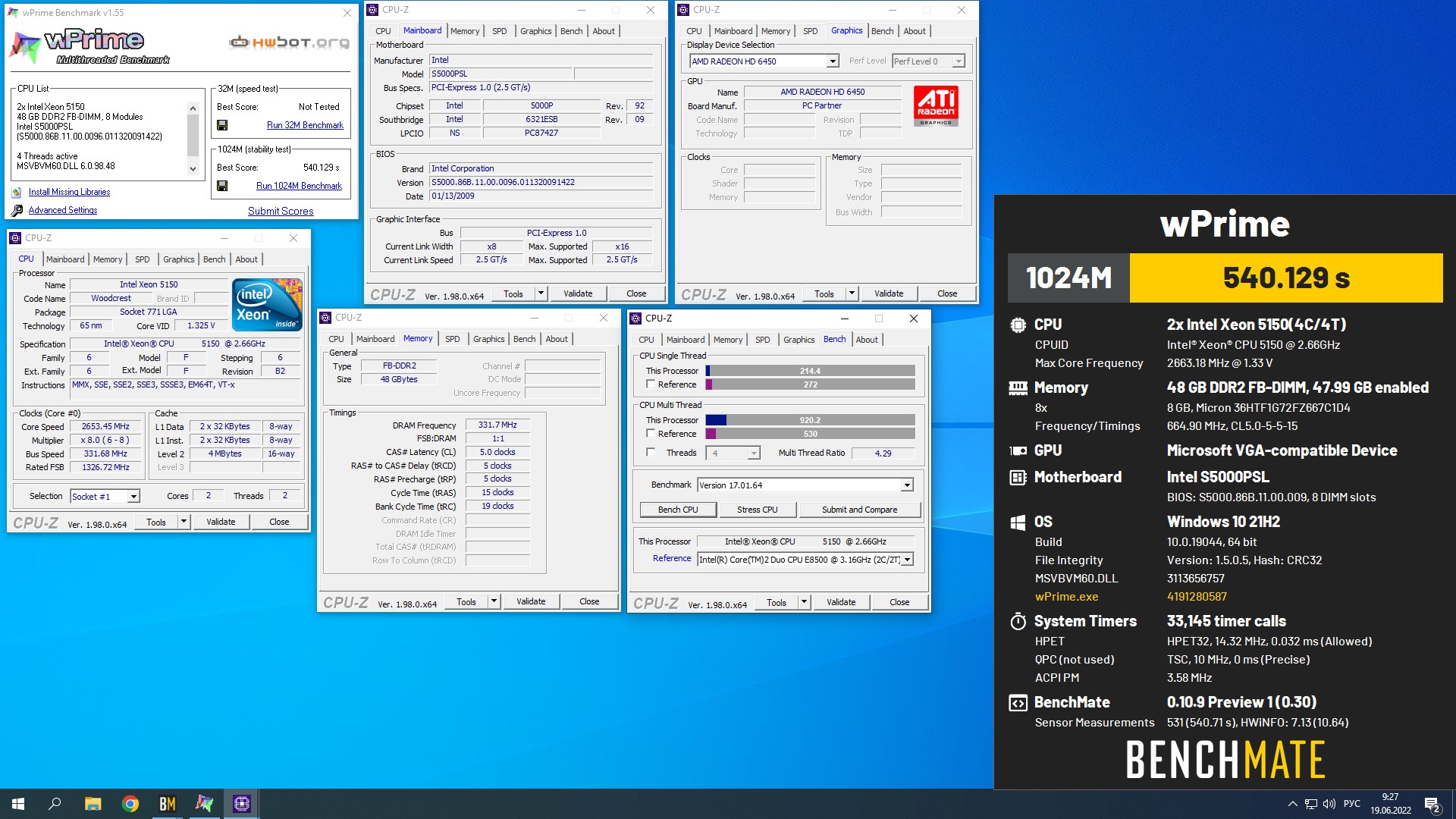The width and height of the screenshot is (1456, 819).
Task: Expand the Tools arrow in CPU-Z Mainboard window
Action: click(541, 293)
